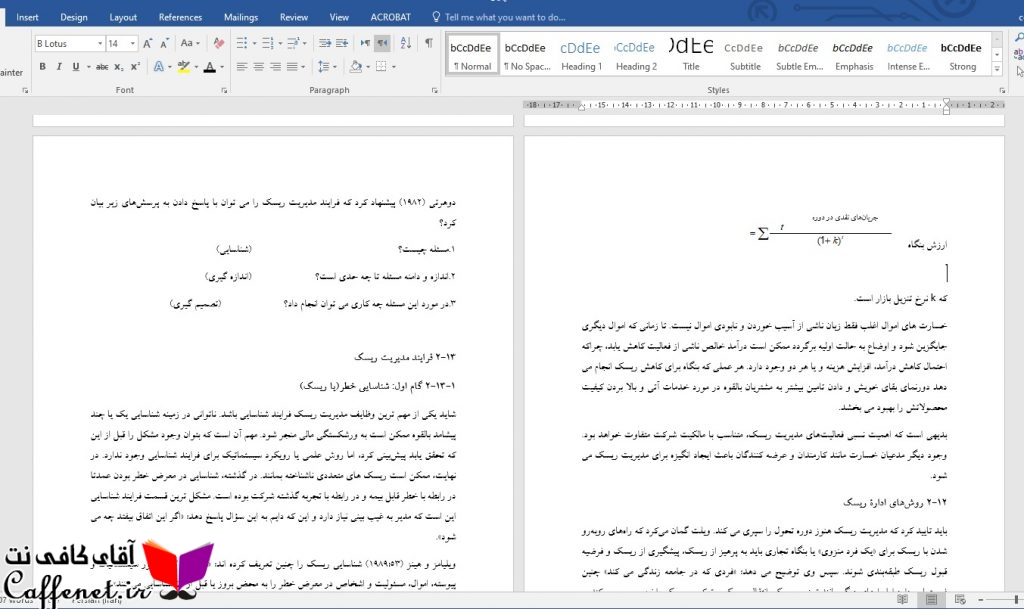Apply strikethrough to the text
Screen dimensions: 1024x609
102,67
